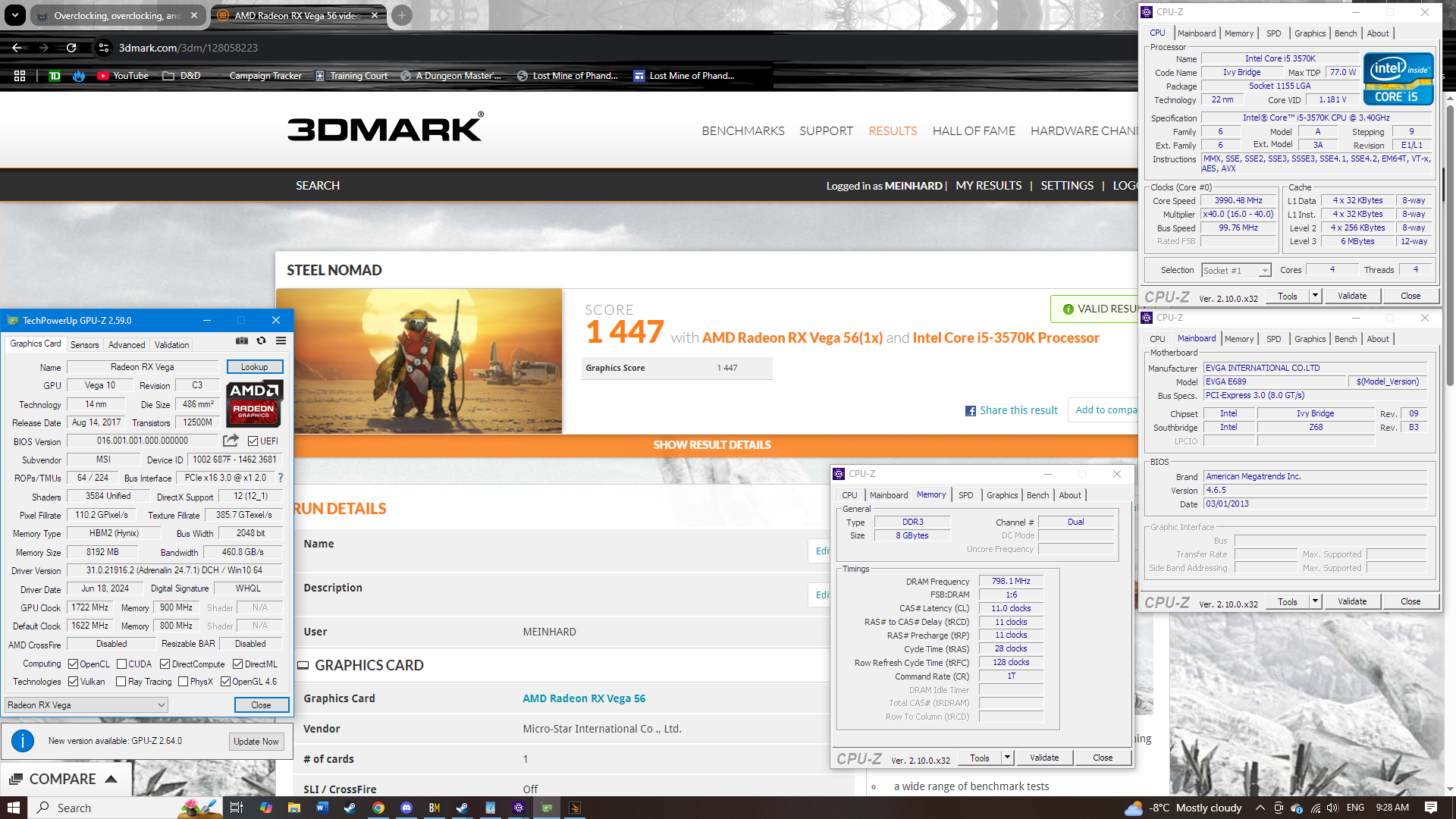Screen dimensions: 1456x819
Task: Click the blue info icon in GPU-Z update bar
Action: [23, 741]
